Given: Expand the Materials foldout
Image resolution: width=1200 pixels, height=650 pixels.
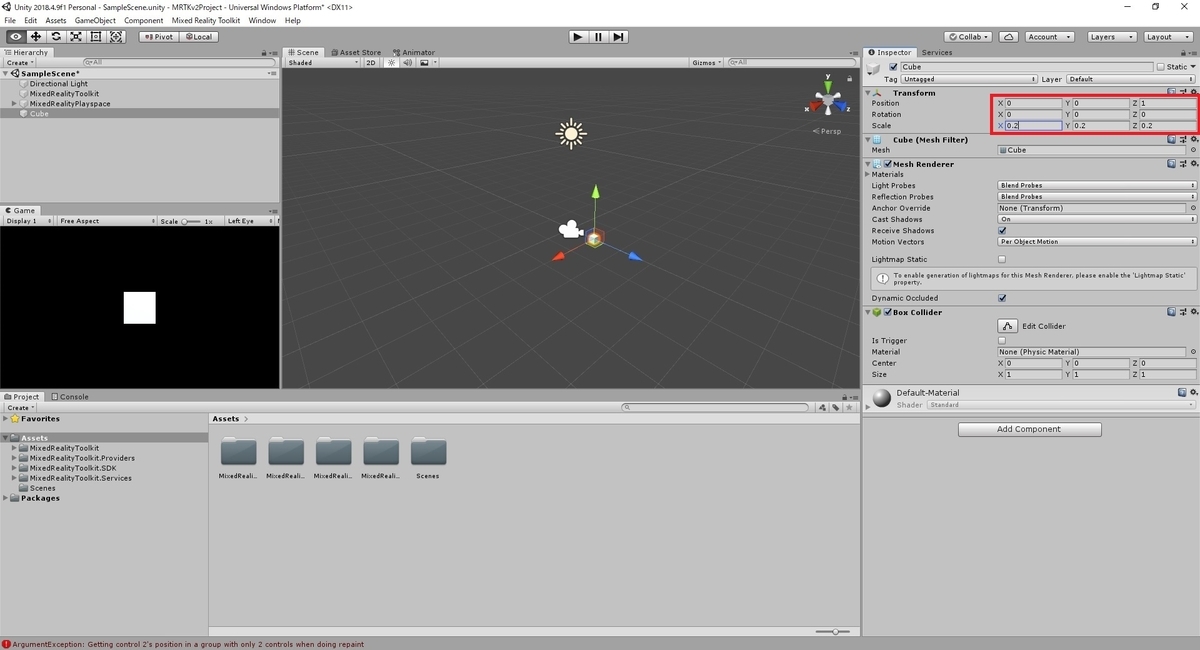Looking at the screenshot, I should pyautogui.click(x=868, y=174).
